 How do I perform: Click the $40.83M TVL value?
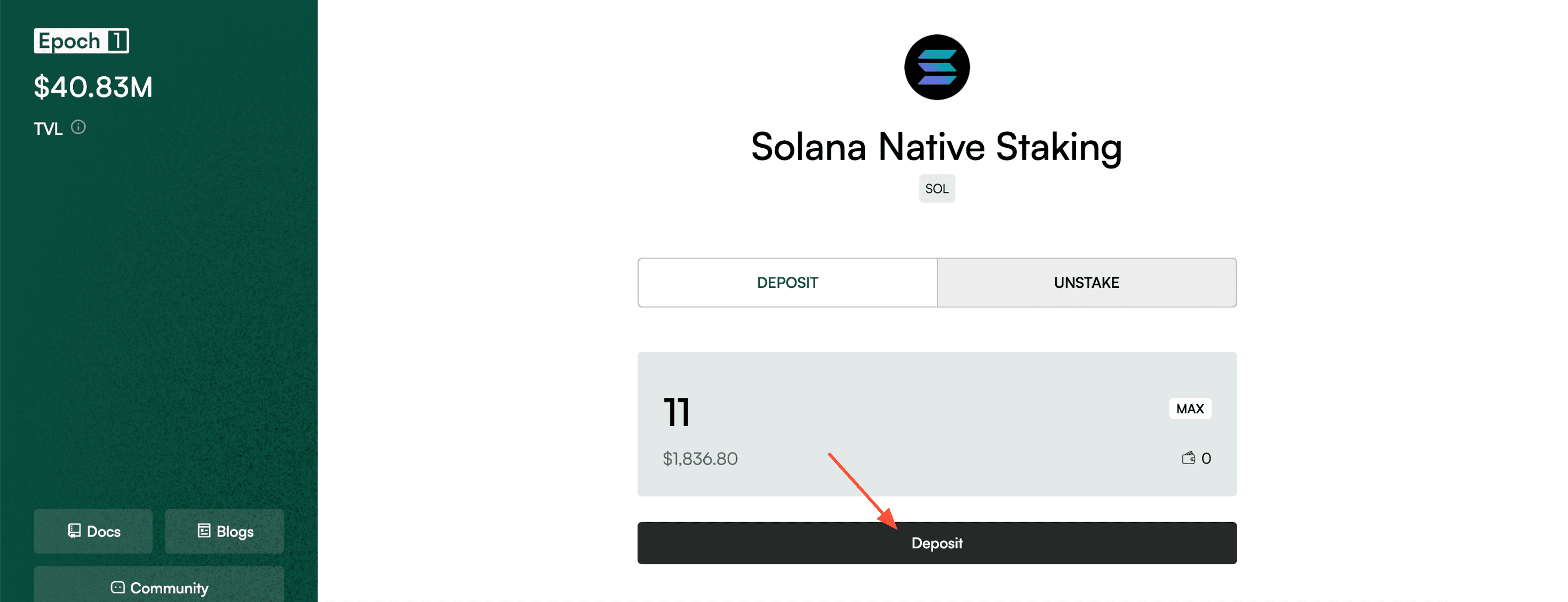tap(93, 87)
